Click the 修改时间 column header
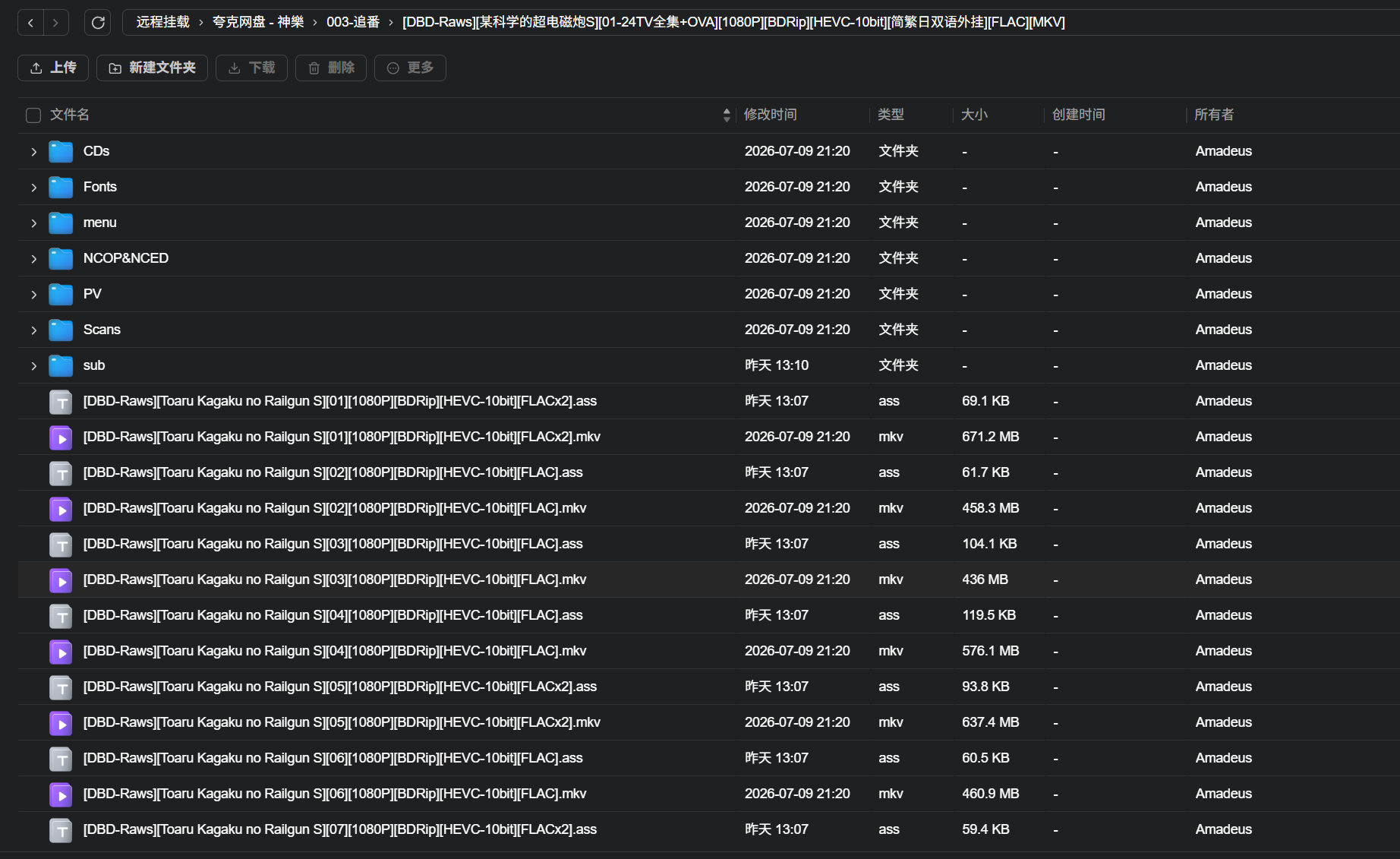This screenshot has width=1400, height=859. (770, 115)
